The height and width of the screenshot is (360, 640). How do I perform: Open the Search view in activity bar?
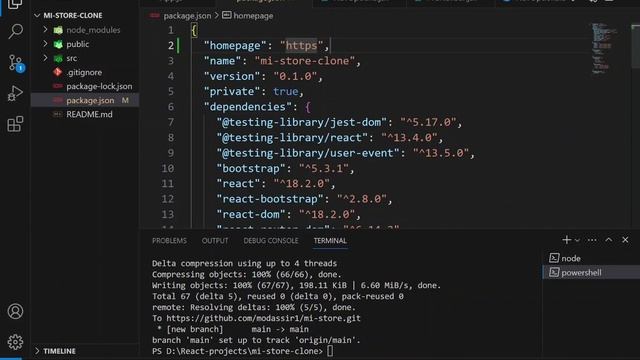16,31
